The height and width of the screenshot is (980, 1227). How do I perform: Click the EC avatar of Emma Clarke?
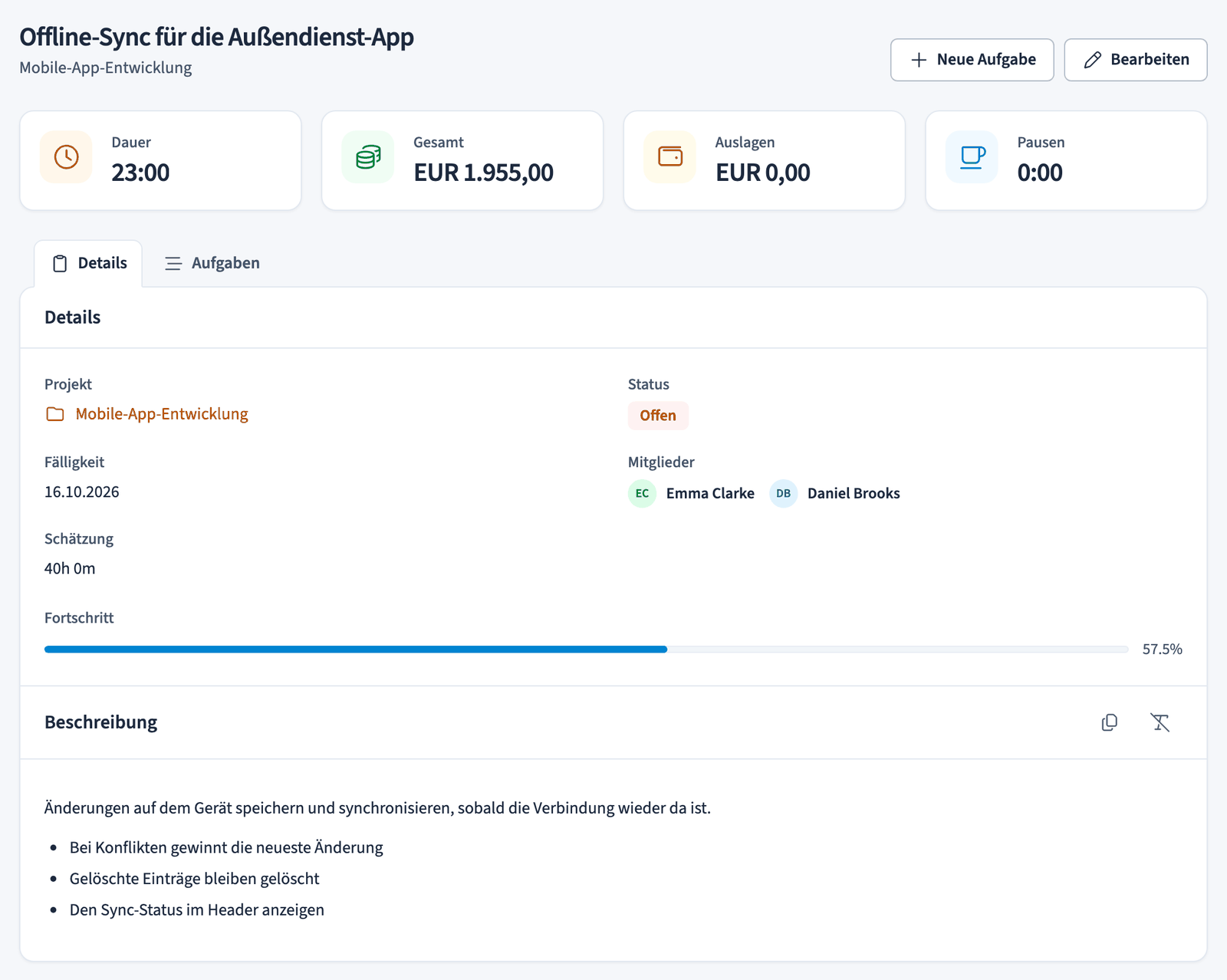click(x=642, y=493)
